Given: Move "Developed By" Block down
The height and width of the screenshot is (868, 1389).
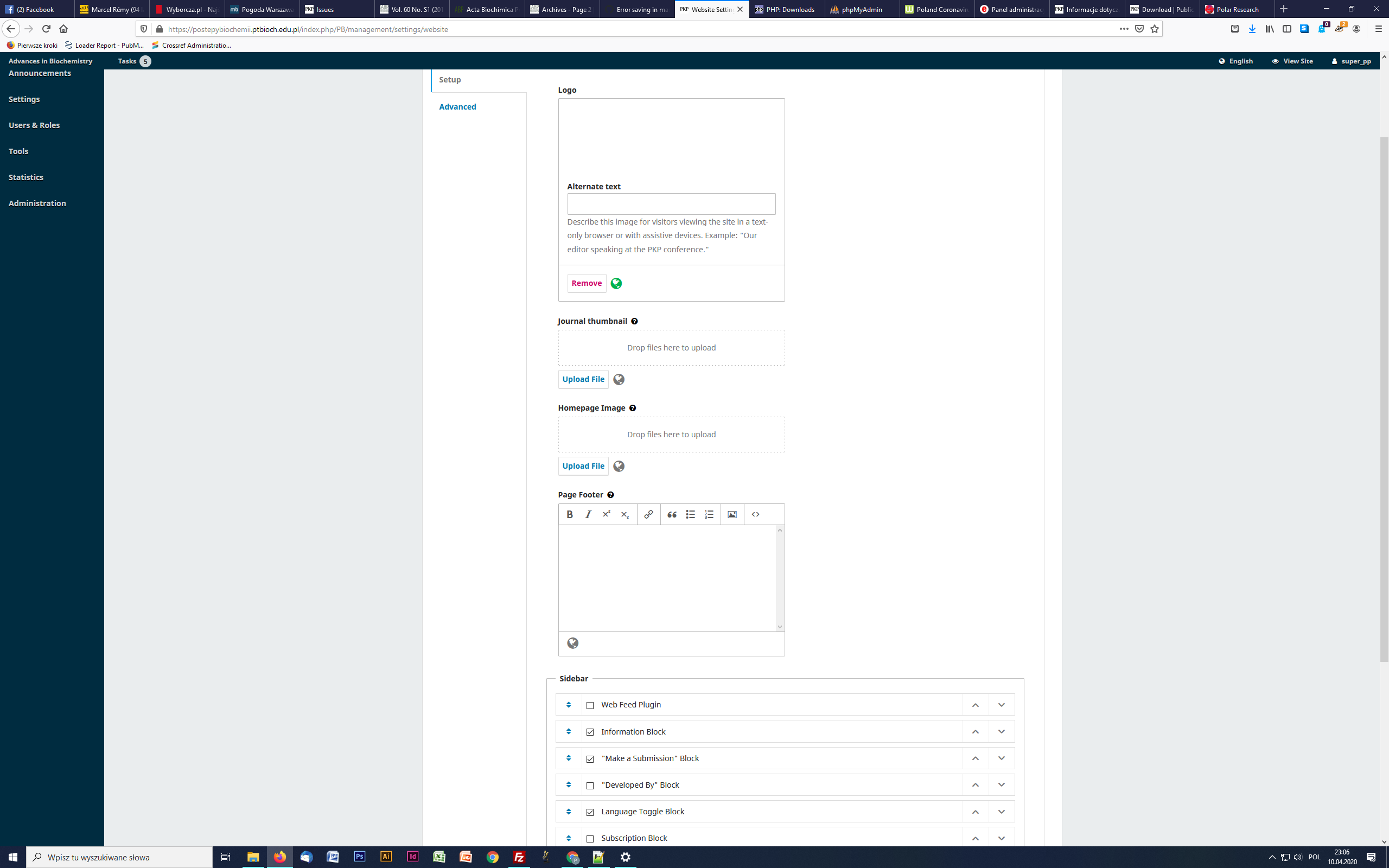Looking at the screenshot, I should [1002, 785].
